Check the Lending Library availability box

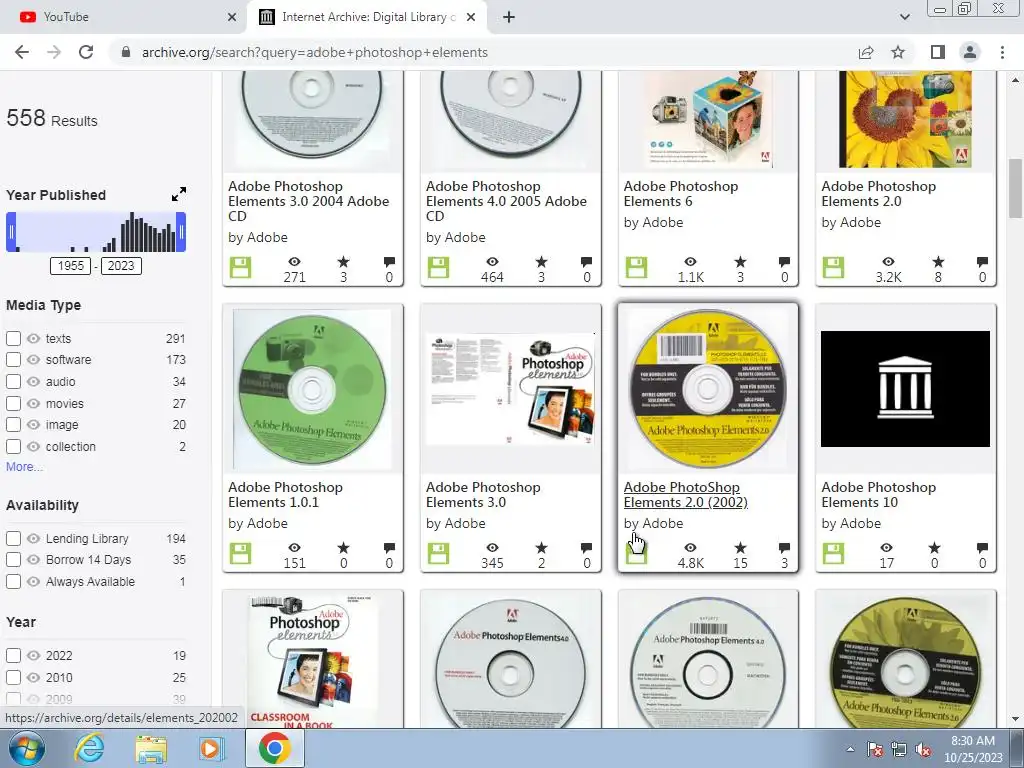click(x=13, y=539)
